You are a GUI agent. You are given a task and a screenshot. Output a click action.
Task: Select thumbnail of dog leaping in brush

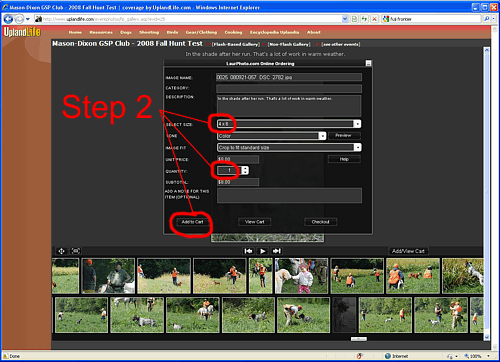pos(463,276)
